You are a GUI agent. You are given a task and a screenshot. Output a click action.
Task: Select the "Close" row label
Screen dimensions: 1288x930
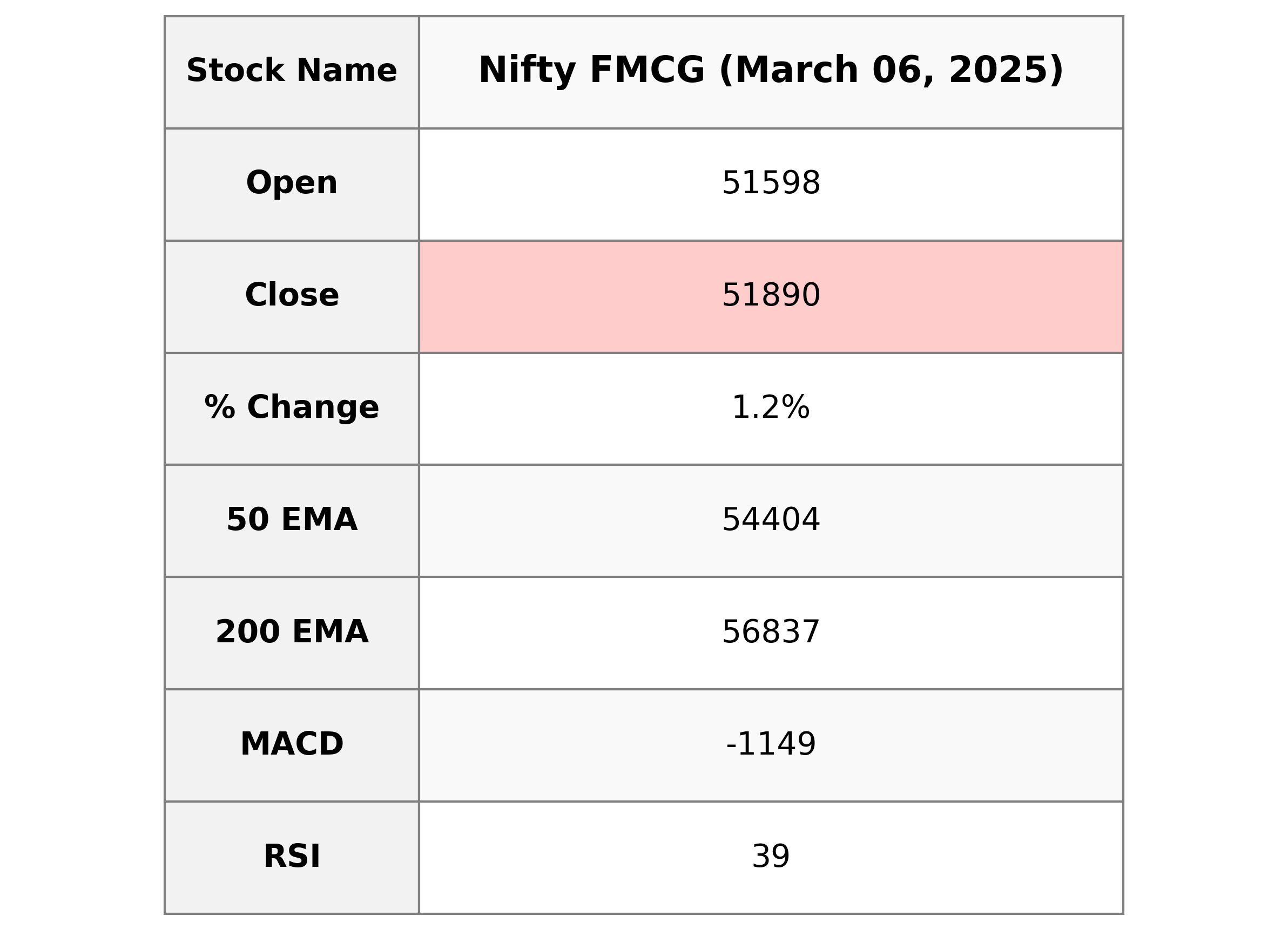(x=291, y=295)
